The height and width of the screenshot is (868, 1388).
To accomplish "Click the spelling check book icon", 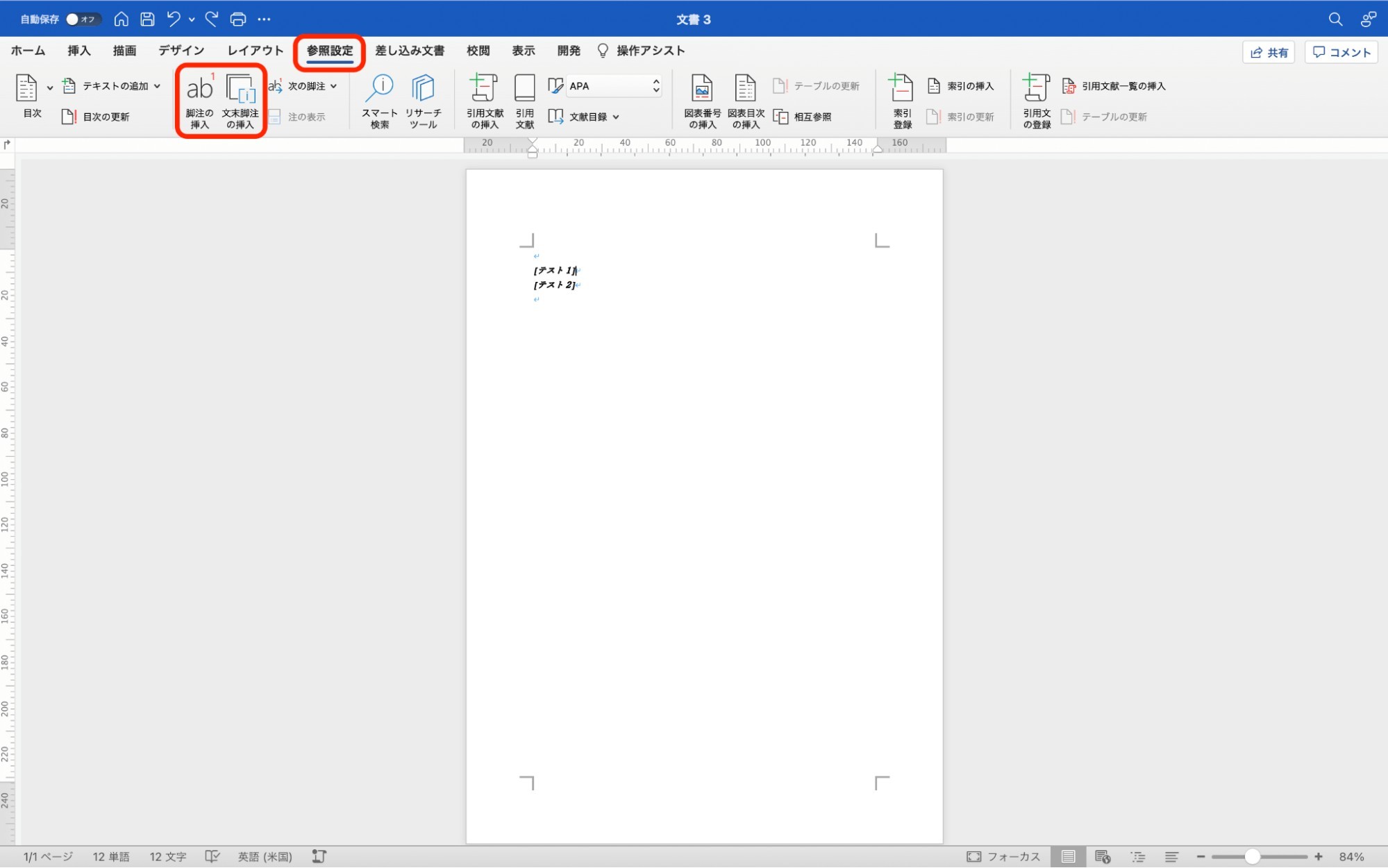I will click(x=212, y=857).
